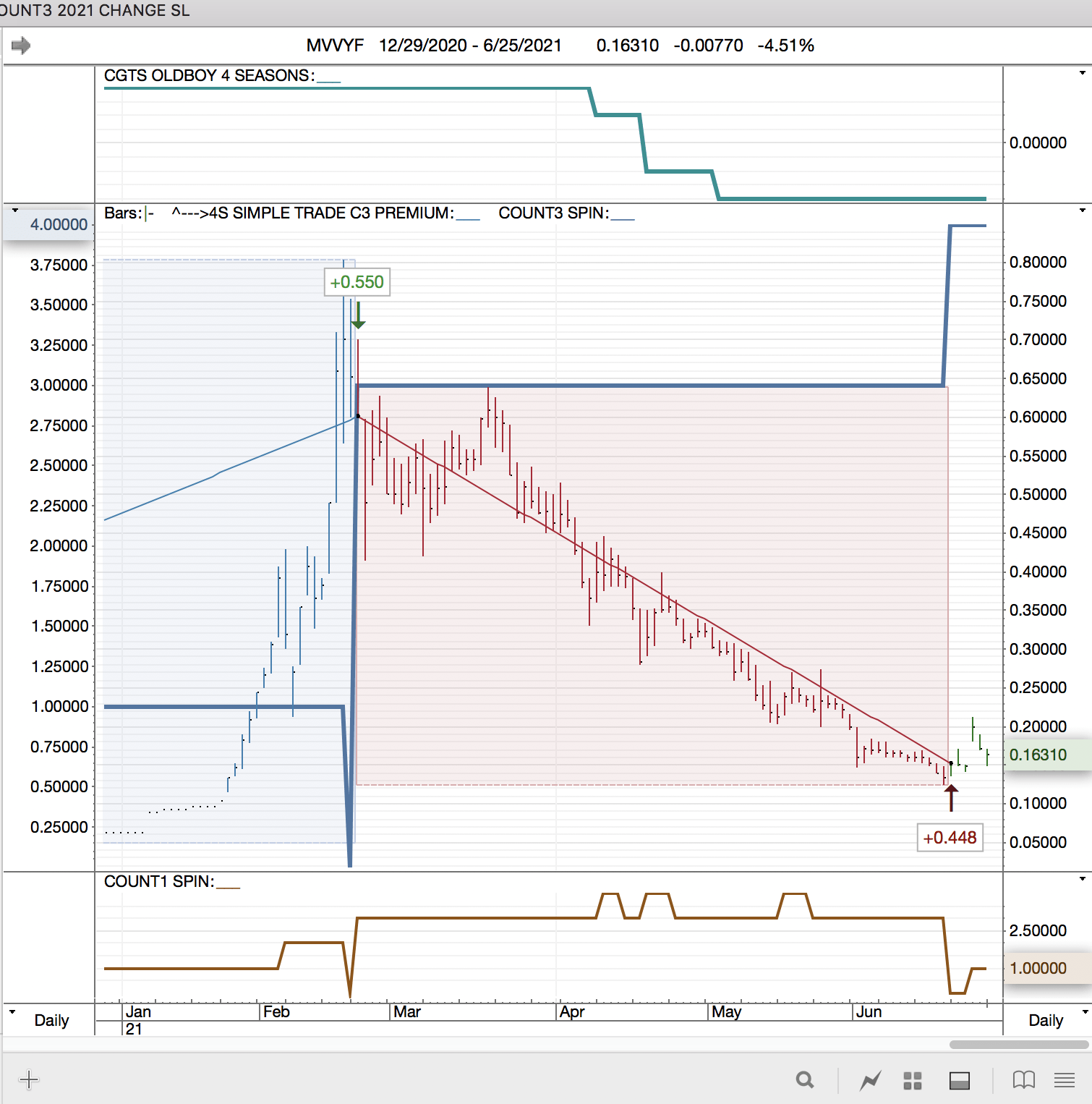Expand the CGTS OLDBOY pane dropdown arrow
This screenshot has width=1092, height=1104.
coord(1082,73)
